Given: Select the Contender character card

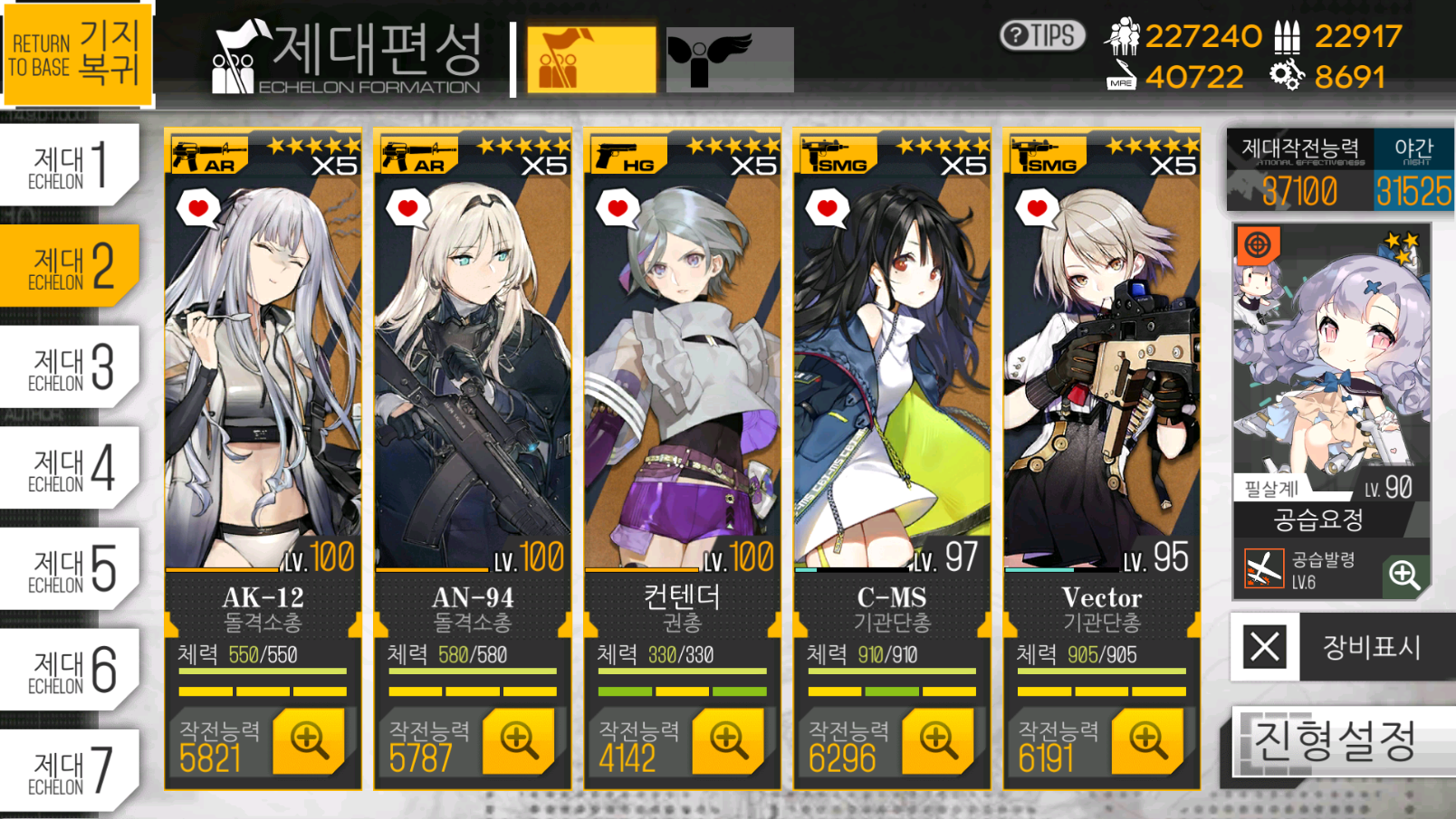Looking at the screenshot, I should pos(682,459).
